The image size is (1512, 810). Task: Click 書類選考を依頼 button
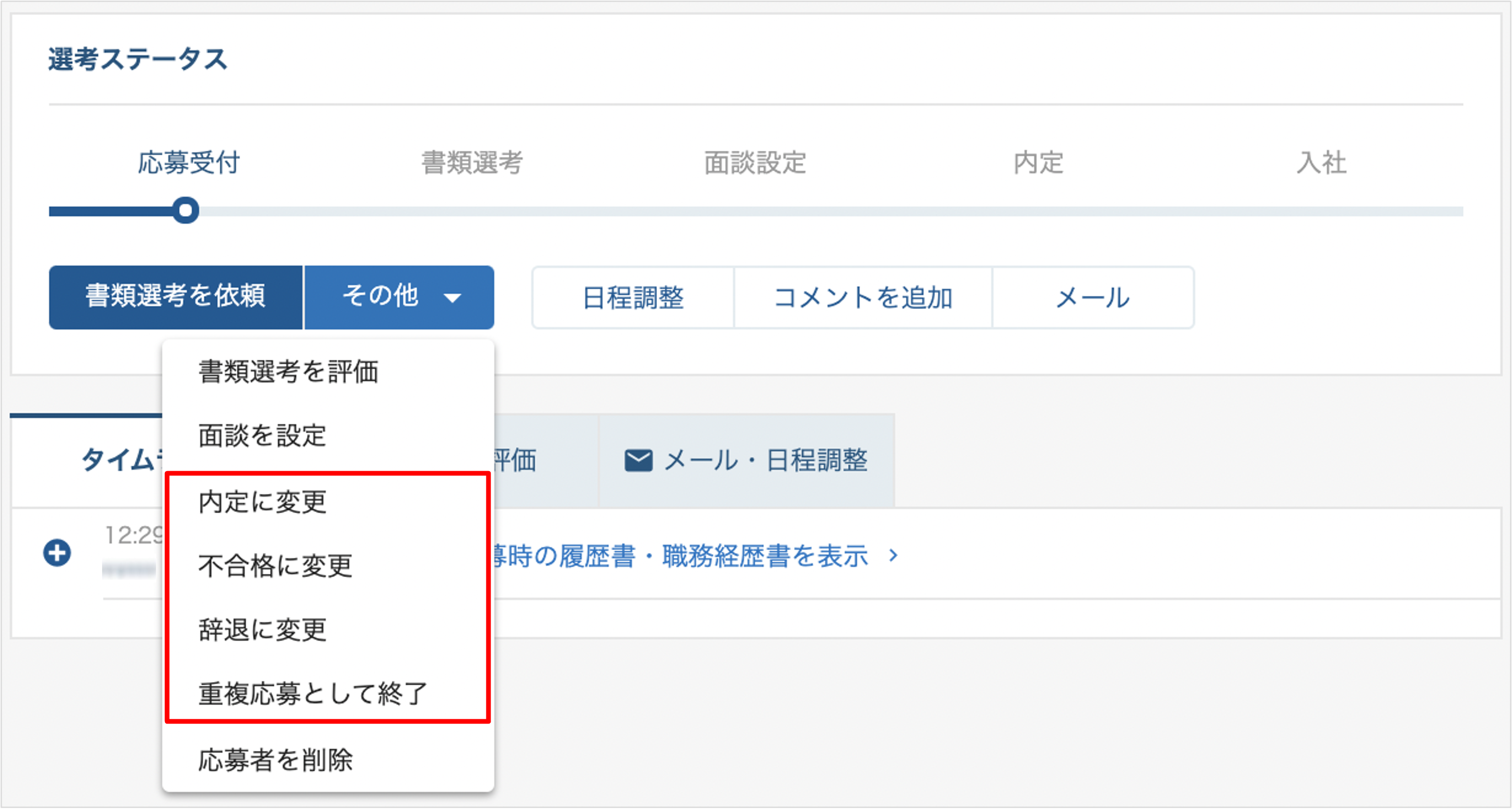pos(175,297)
